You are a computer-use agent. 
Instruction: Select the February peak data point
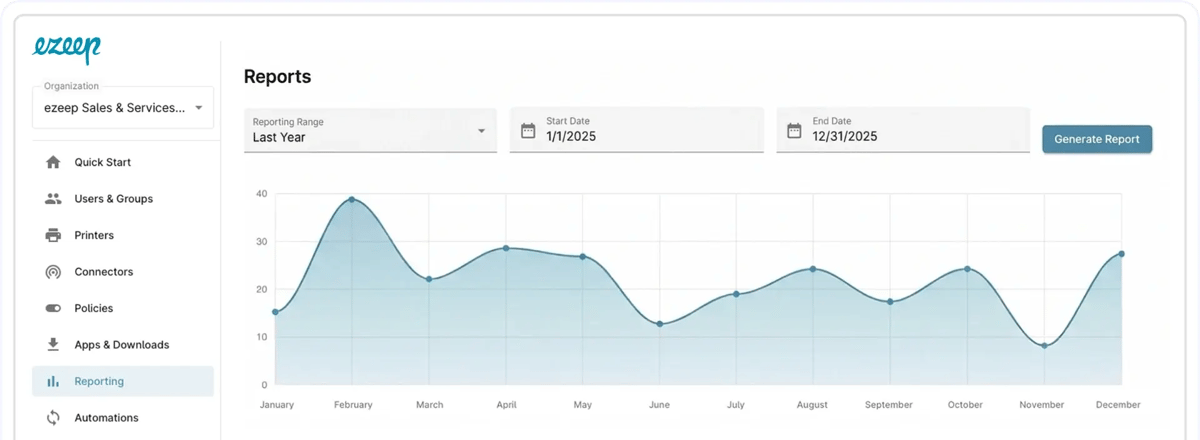pos(351,199)
